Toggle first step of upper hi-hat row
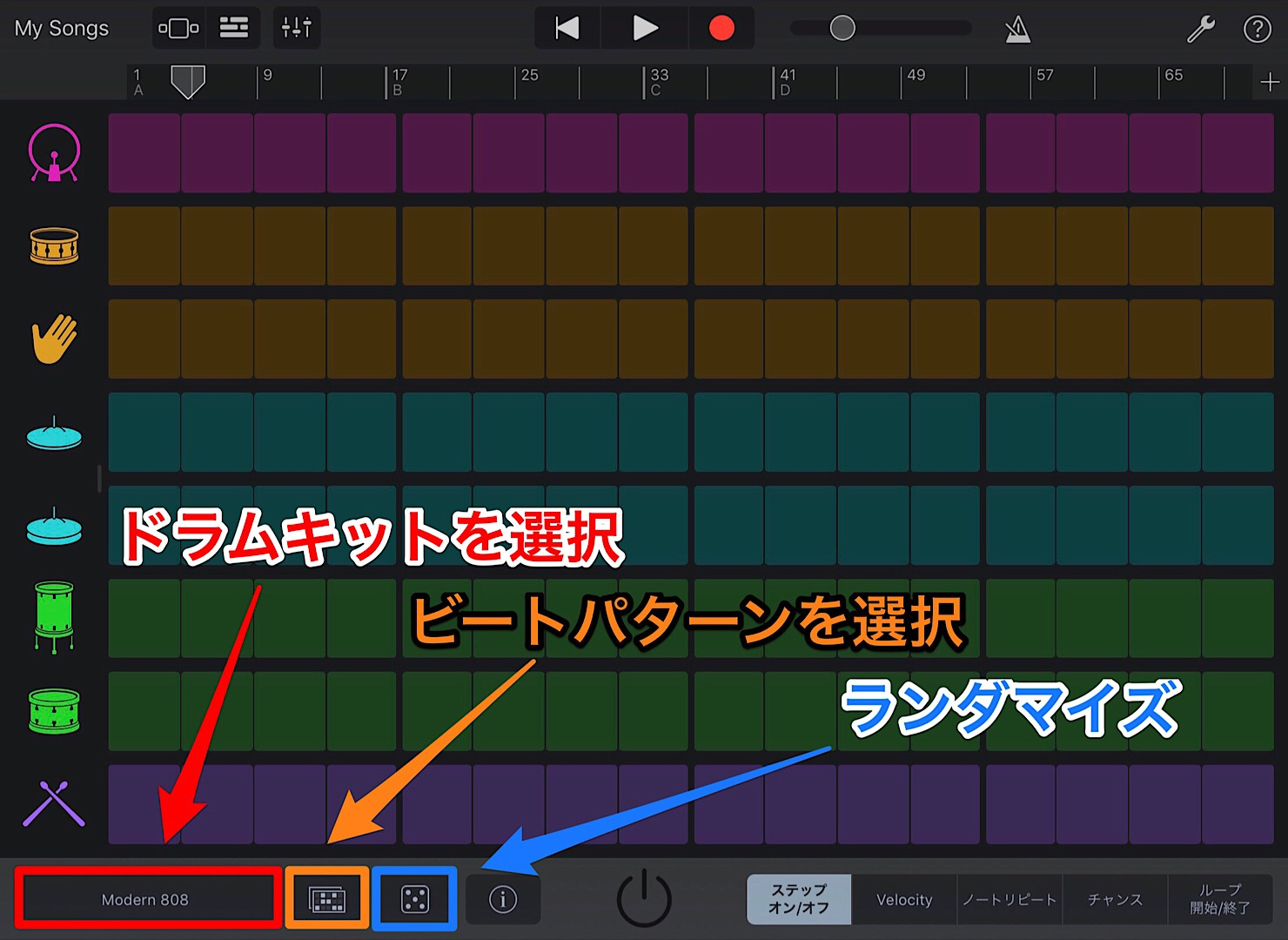 (144, 433)
